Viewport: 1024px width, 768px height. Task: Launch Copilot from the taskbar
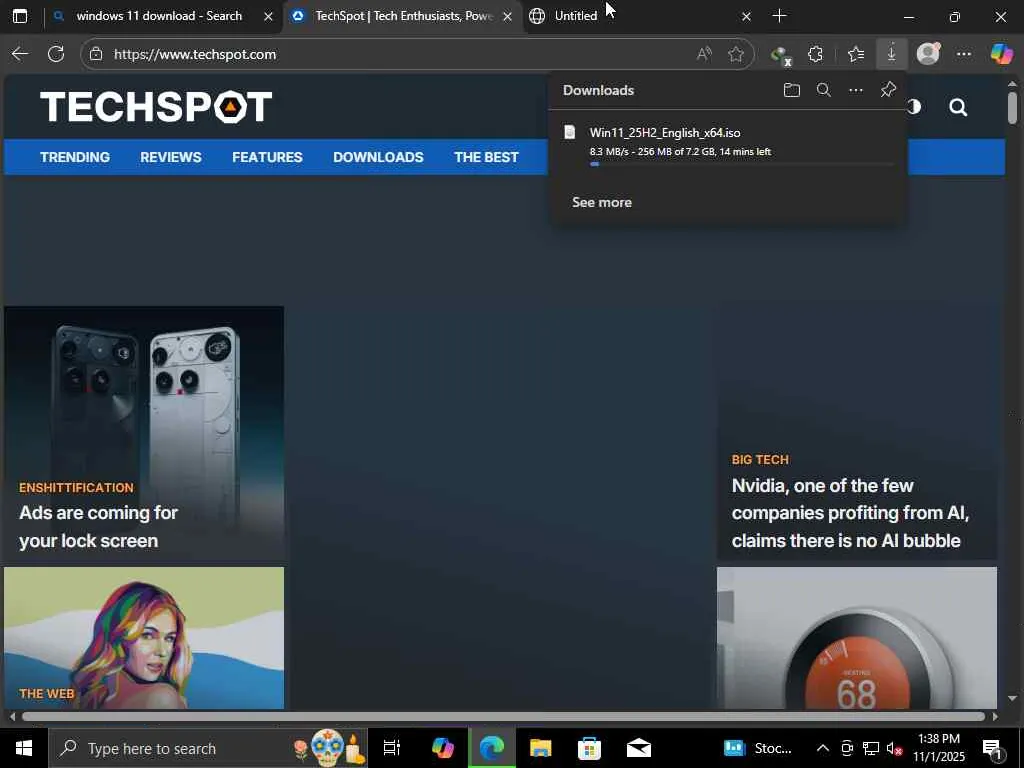tap(442, 748)
